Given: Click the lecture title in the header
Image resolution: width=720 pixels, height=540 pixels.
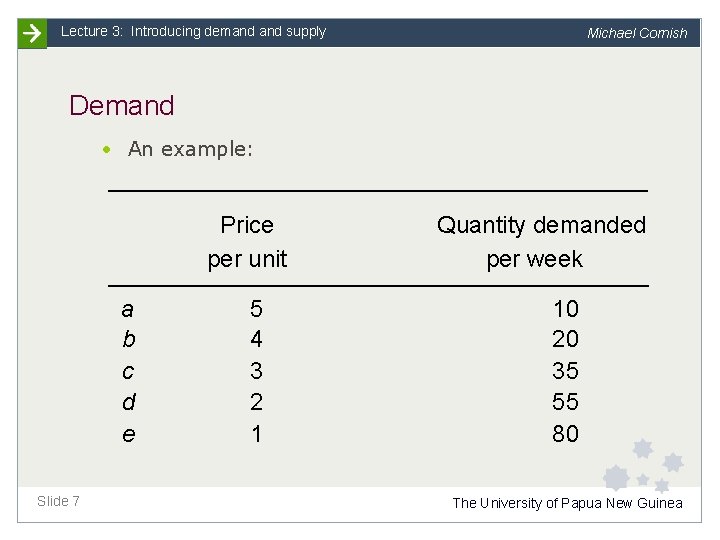Looking at the screenshot, I should click(x=193, y=32).
